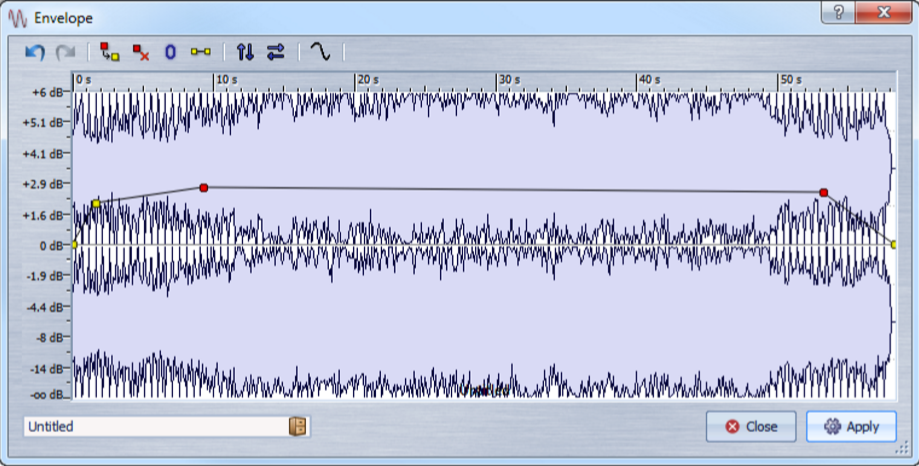Click the 40 s ruler mark
This screenshot has width=919, height=466.
pos(650,80)
